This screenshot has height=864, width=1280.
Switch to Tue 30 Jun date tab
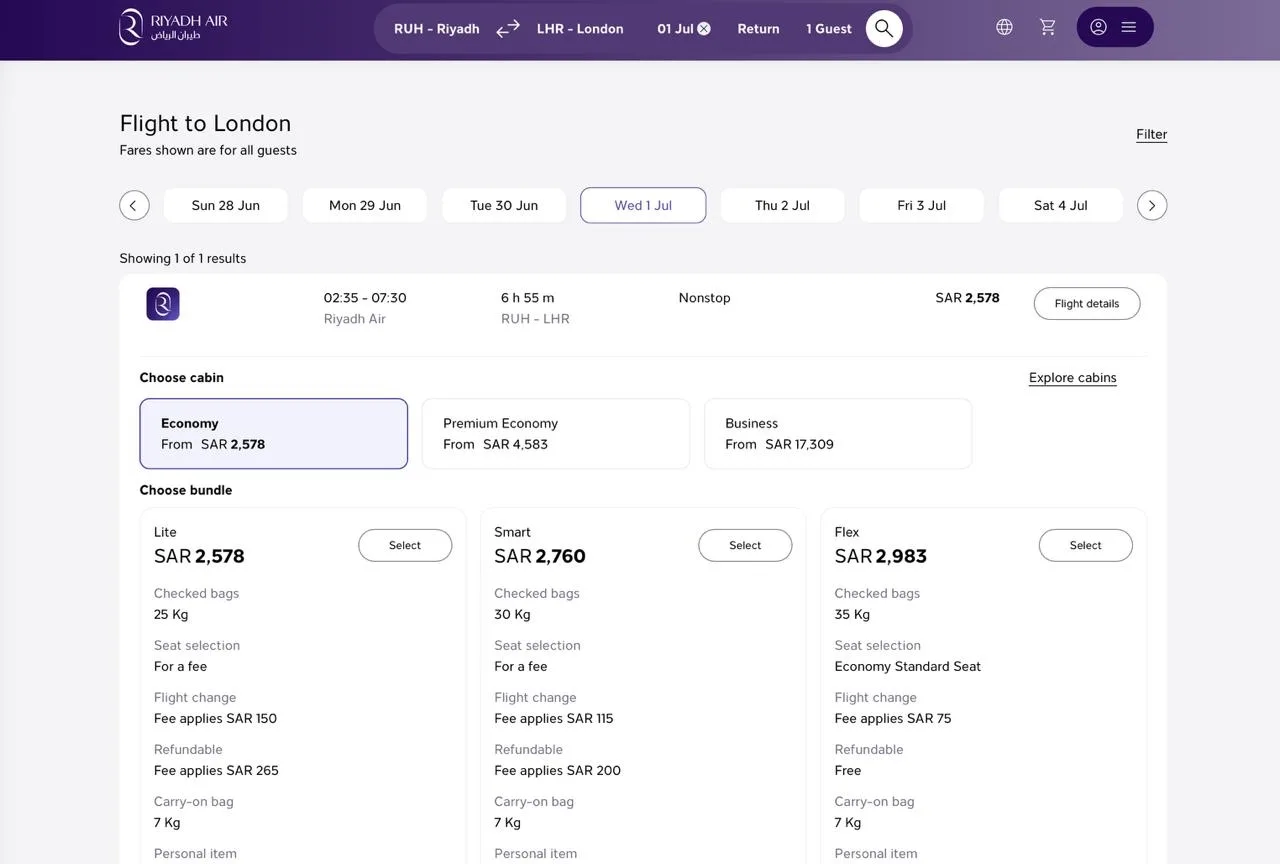coord(504,205)
